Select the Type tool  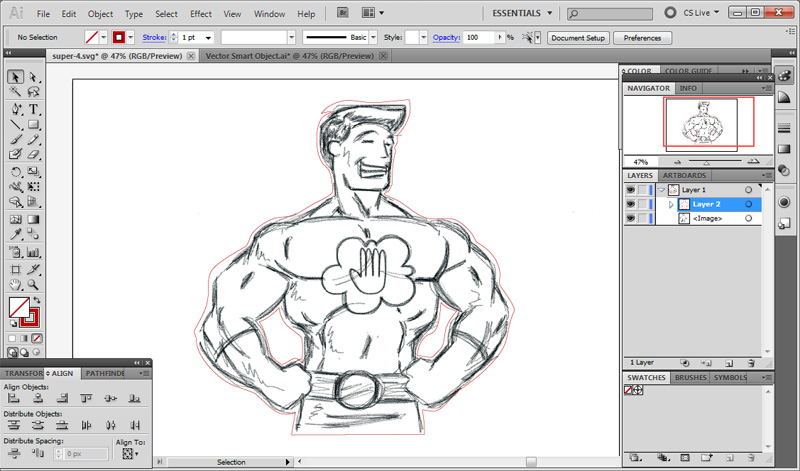pos(33,109)
